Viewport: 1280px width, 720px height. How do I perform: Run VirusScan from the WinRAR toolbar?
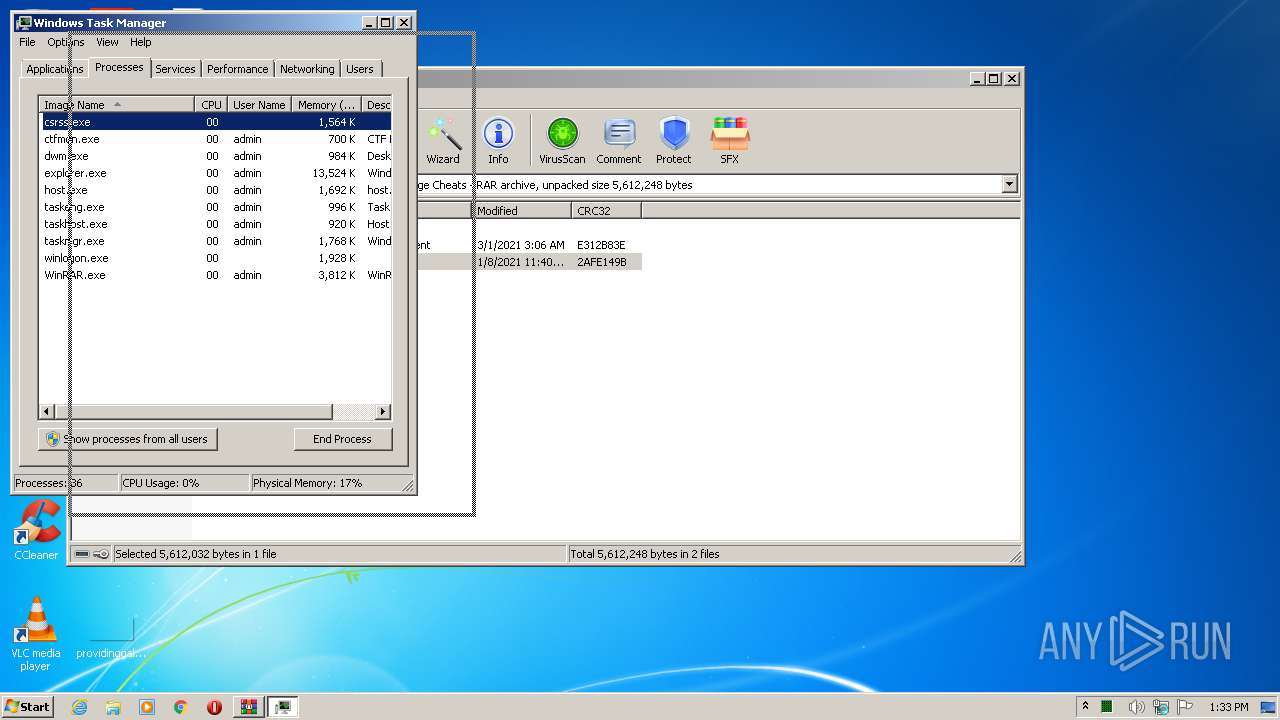[562, 141]
